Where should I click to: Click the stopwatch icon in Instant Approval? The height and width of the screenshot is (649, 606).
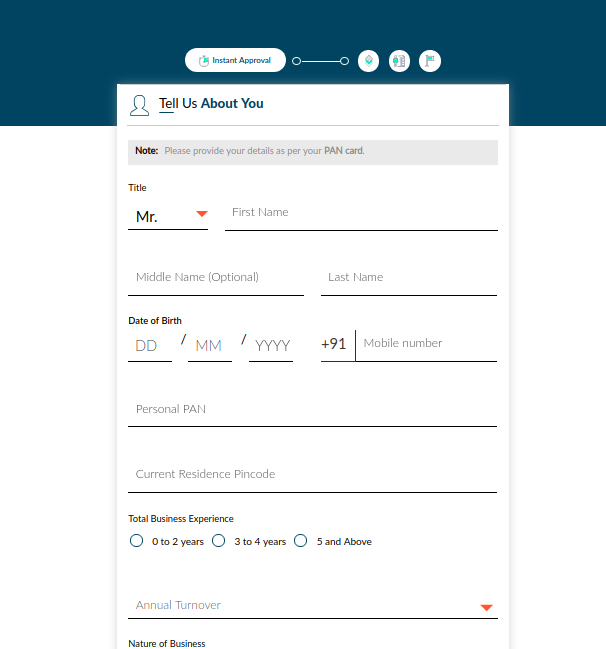point(204,60)
